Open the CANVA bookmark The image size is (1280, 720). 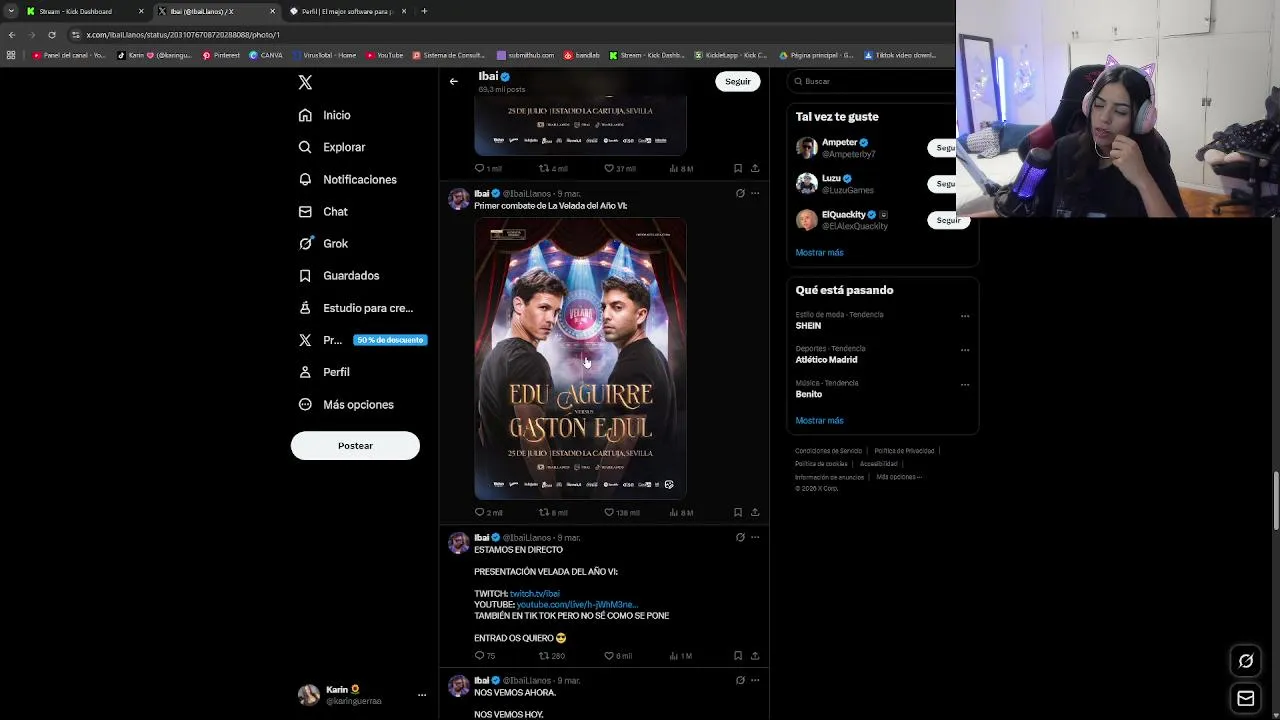pos(266,55)
